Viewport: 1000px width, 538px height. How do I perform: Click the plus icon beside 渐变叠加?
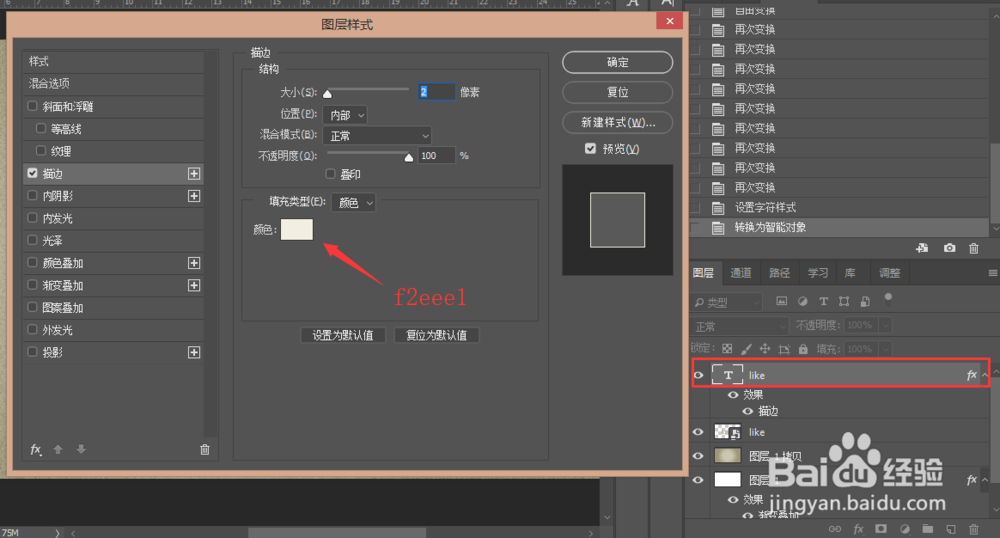pos(194,285)
